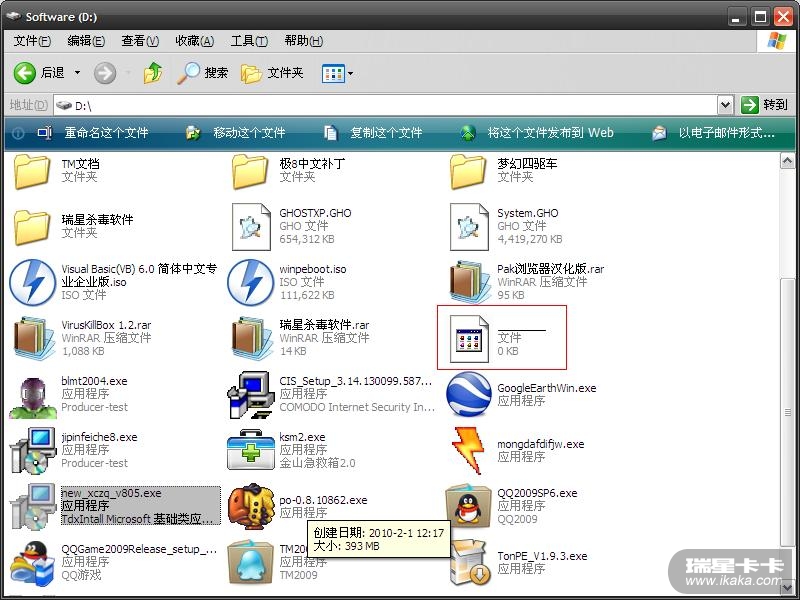
Task: Click 将这个文件发布到 Web link
Action: pyautogui.click(x=537, y=133)
